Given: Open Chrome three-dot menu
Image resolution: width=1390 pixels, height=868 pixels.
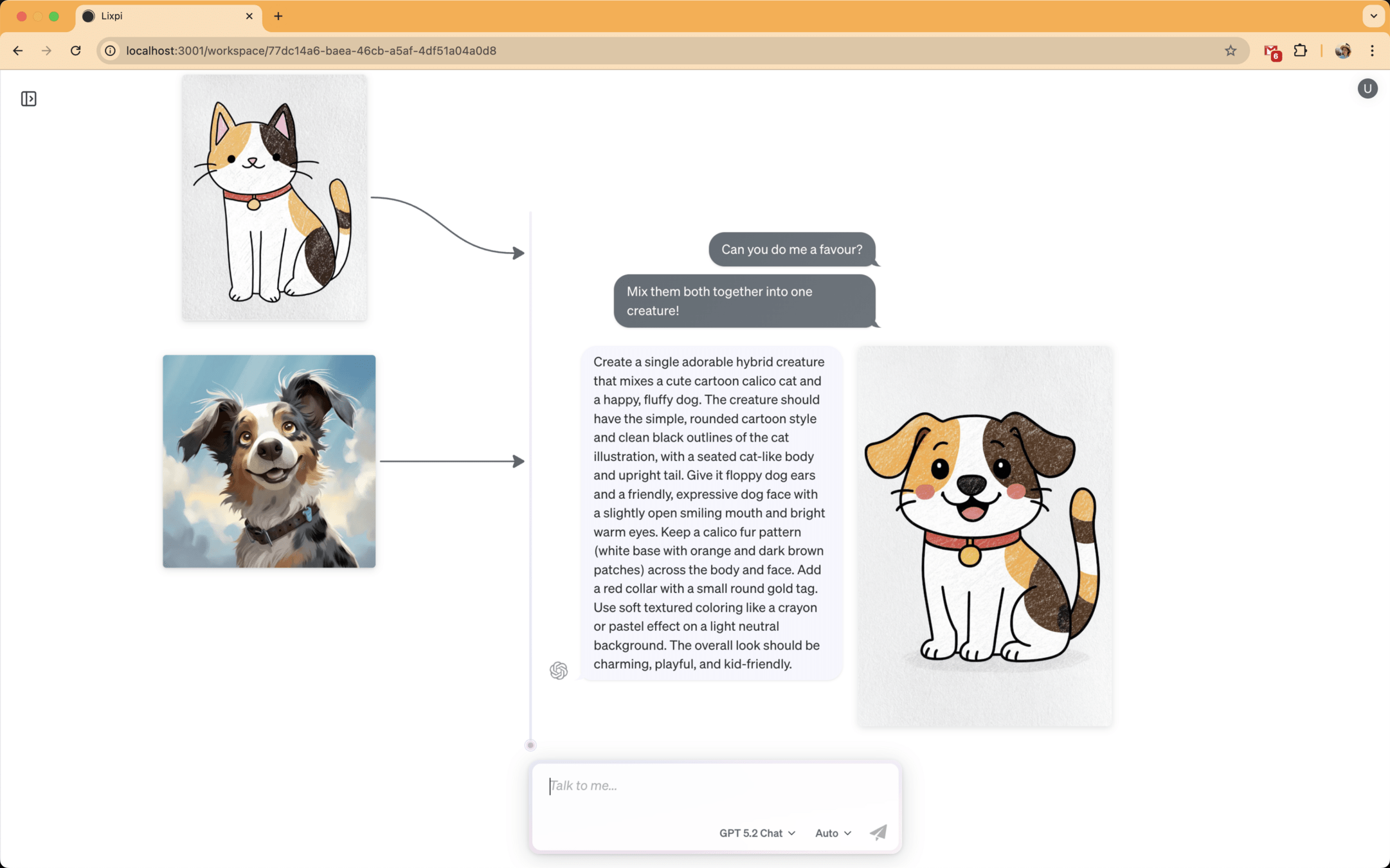Looking at the screenshot, I should 1372,51.
